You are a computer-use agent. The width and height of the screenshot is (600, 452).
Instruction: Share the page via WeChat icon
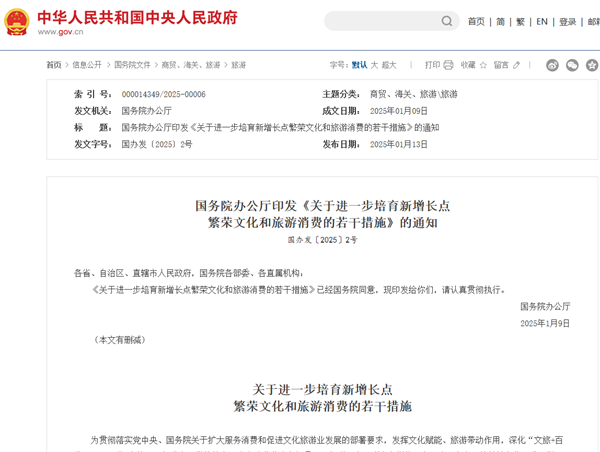572,65
